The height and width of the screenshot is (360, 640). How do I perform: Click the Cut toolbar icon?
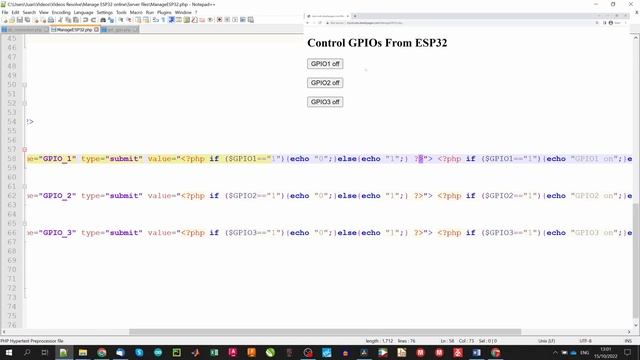click(x=60, y=20)
